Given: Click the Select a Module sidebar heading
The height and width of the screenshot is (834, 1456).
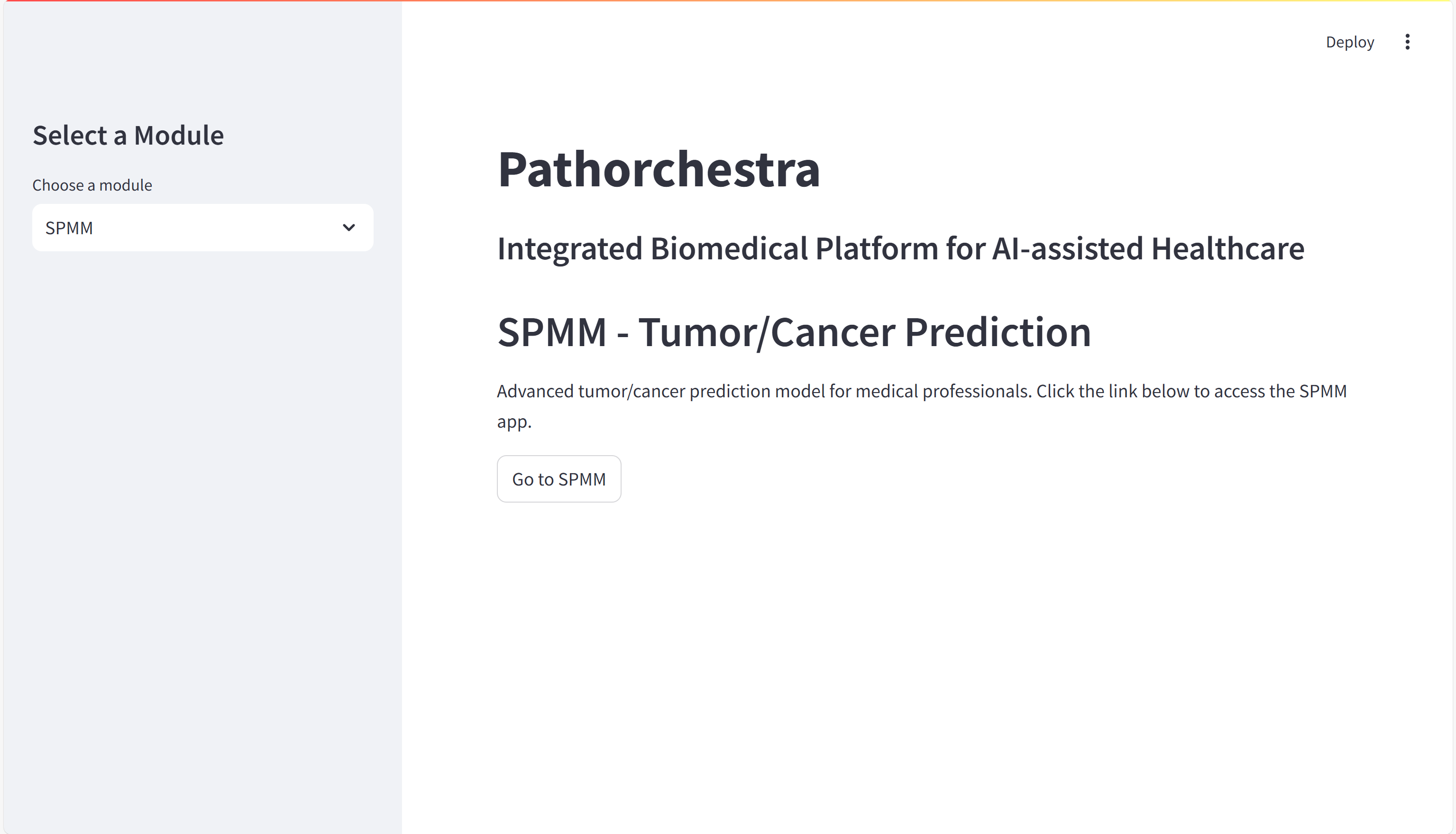Looking at the screenshot, I should [x=128, y=135].
